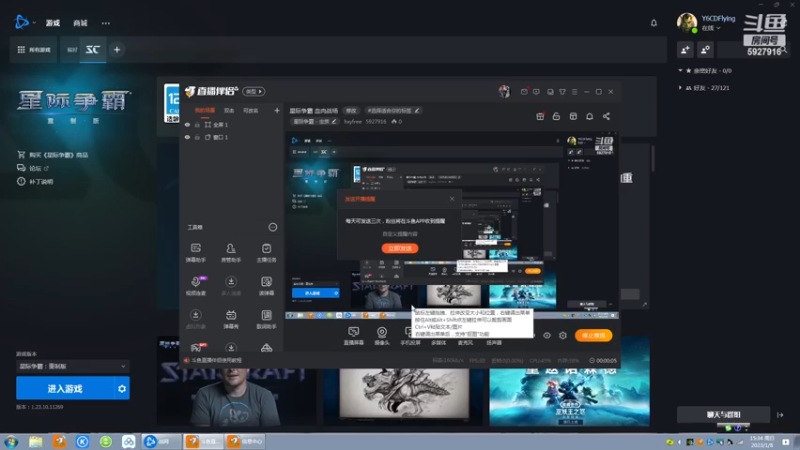Click the lock icon in stream toolbar
This screenshot has height=450, width=800.
[x=556, y=116]
